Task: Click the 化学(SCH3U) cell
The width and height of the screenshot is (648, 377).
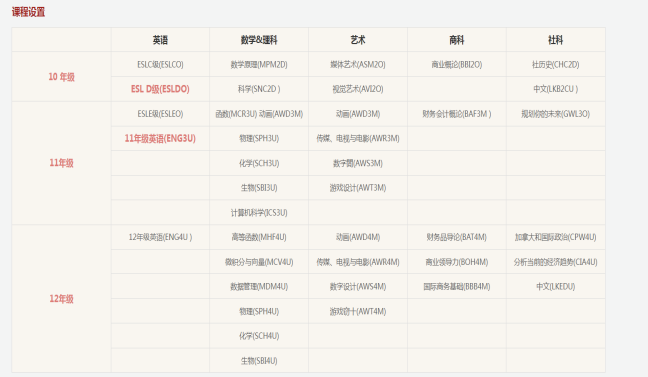Action: (259, 163)
